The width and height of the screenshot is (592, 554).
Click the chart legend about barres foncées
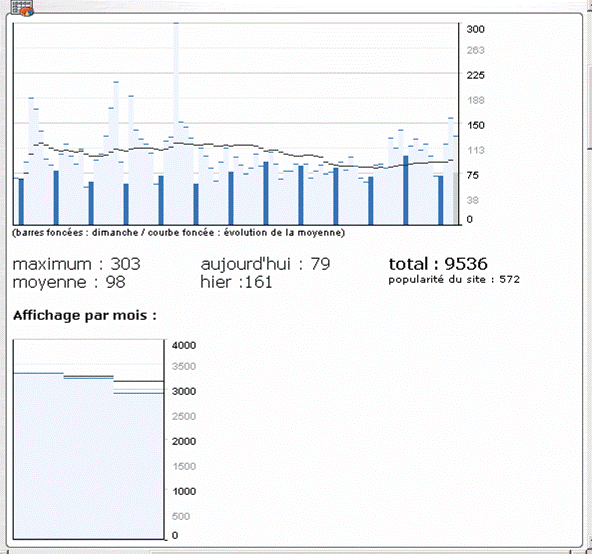179,233
